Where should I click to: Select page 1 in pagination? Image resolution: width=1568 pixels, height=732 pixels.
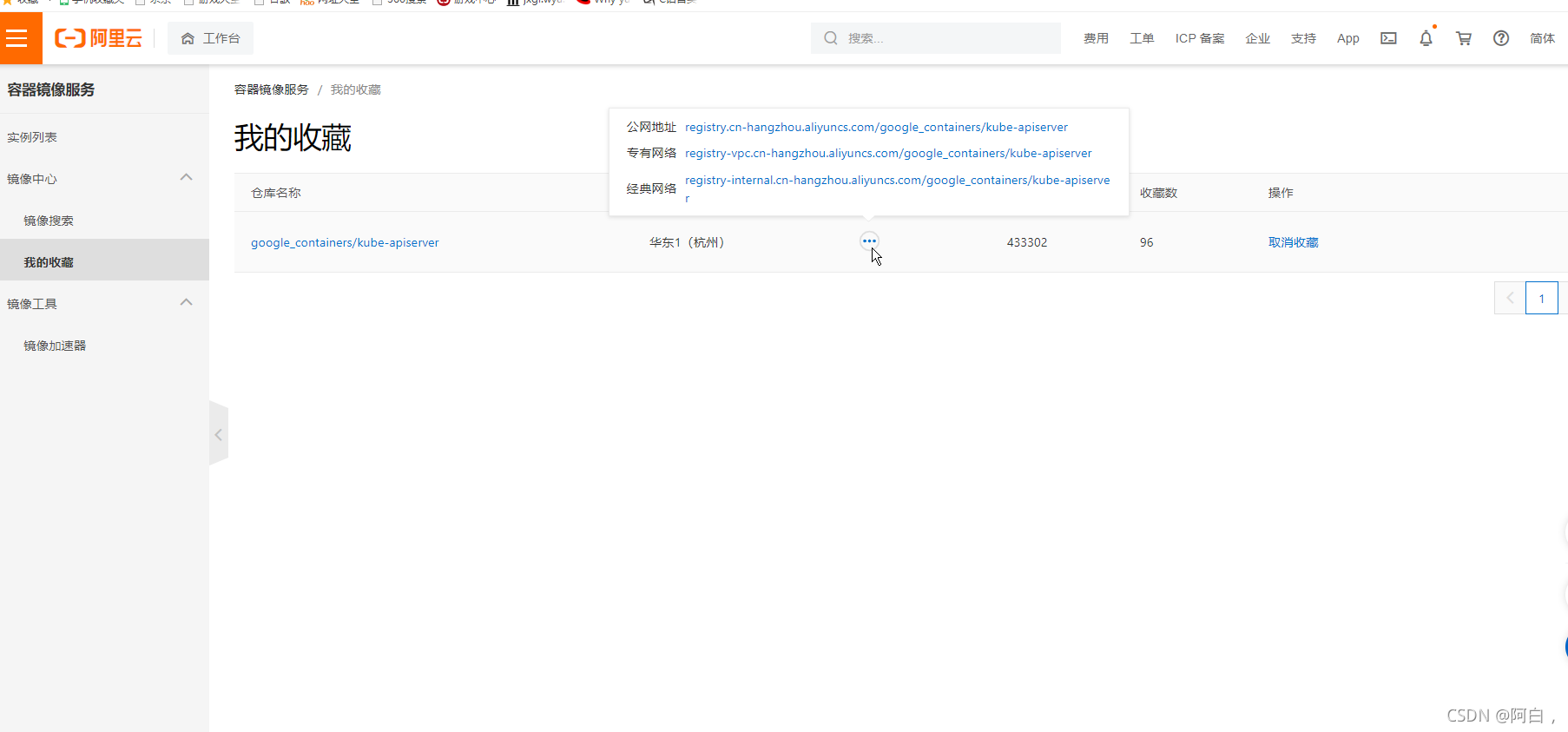click(1542, 298)
